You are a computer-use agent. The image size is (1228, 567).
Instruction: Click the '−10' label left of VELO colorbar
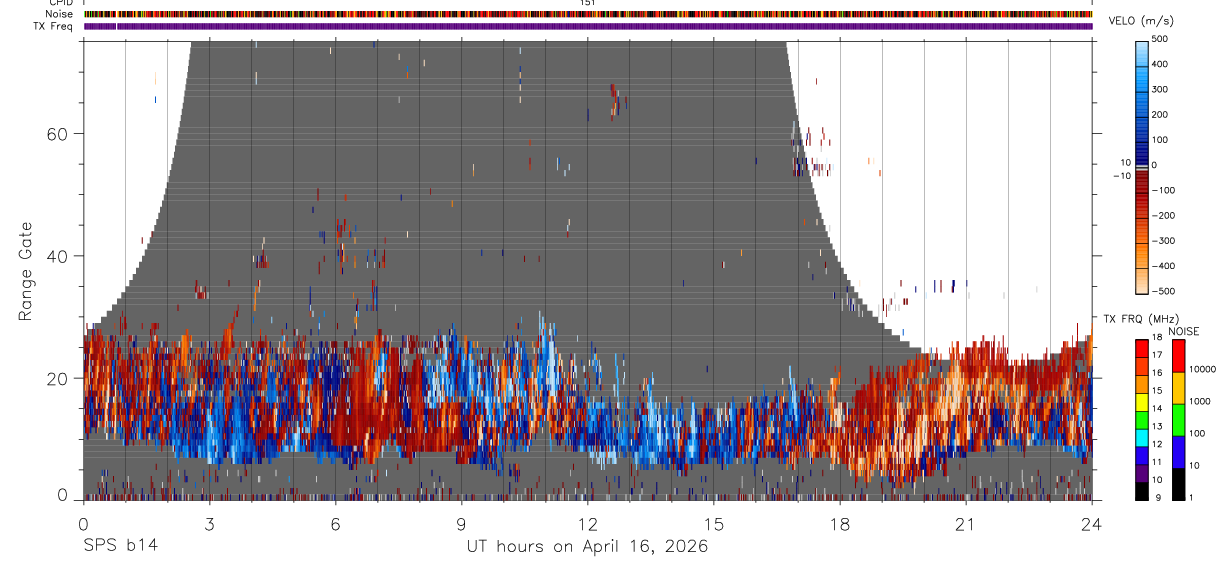click(x=1122, y=176)
